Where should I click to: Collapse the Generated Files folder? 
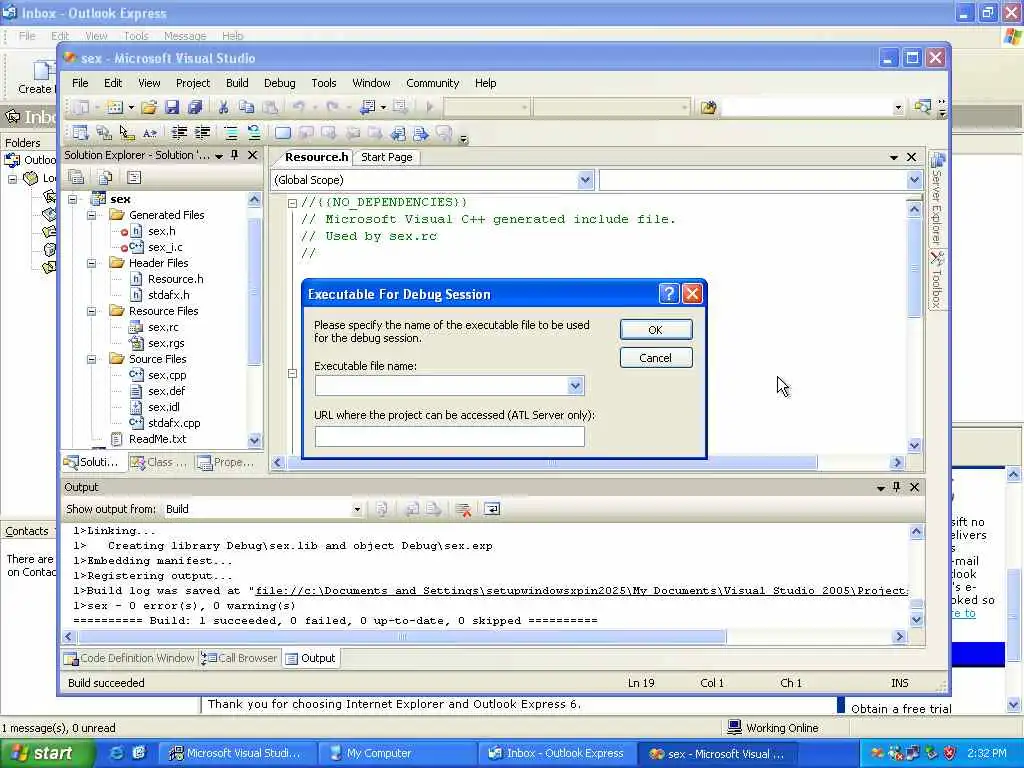pyautogui.click(x=92, y=215)
